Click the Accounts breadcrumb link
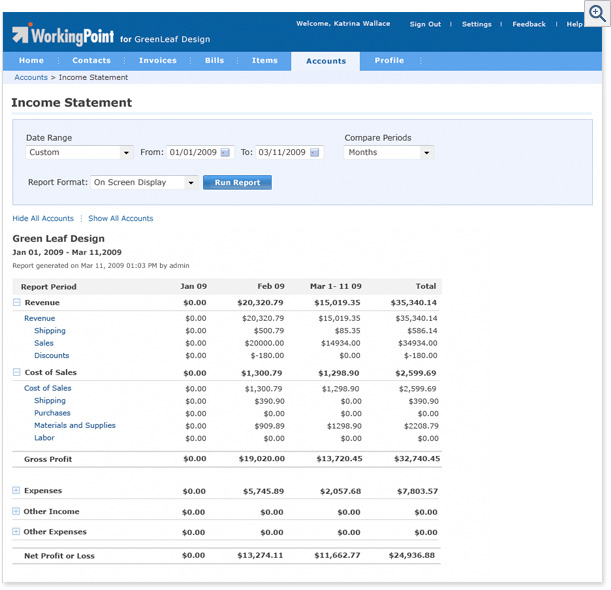The width and height of the screenshot is (611, 590). tap(31, 77)
